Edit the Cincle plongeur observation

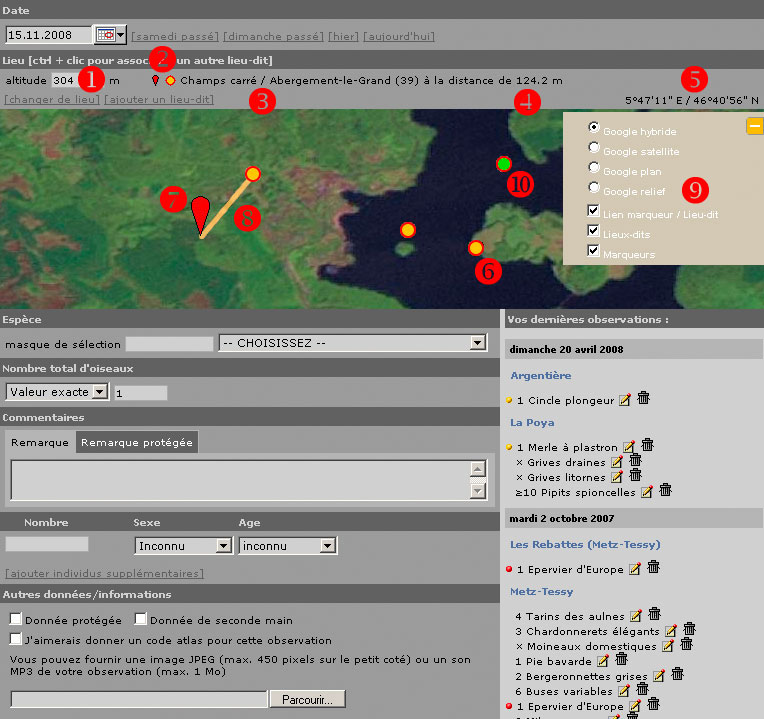pyautogui.click(x=625, y=400)
